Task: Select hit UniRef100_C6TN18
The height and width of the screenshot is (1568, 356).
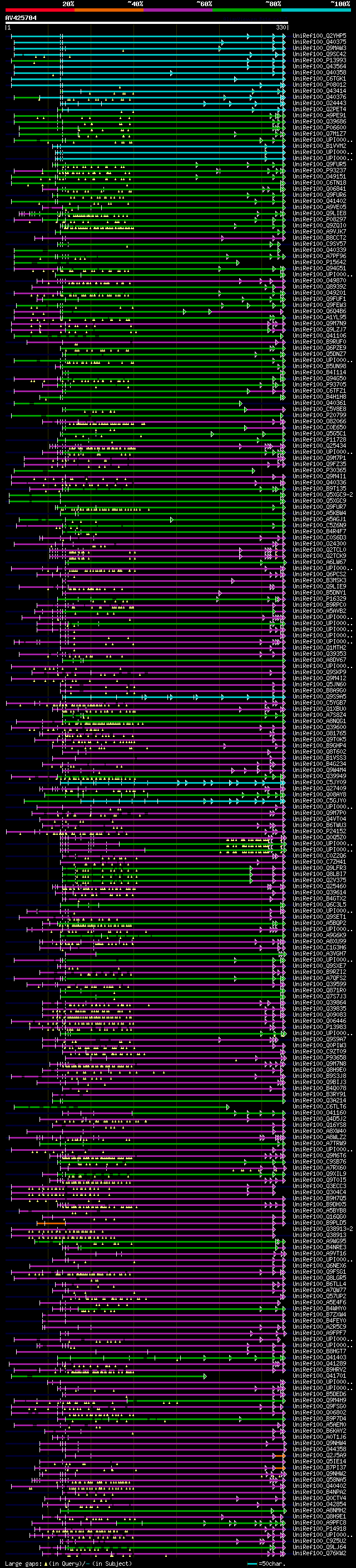Action: (x=319, y=182)
